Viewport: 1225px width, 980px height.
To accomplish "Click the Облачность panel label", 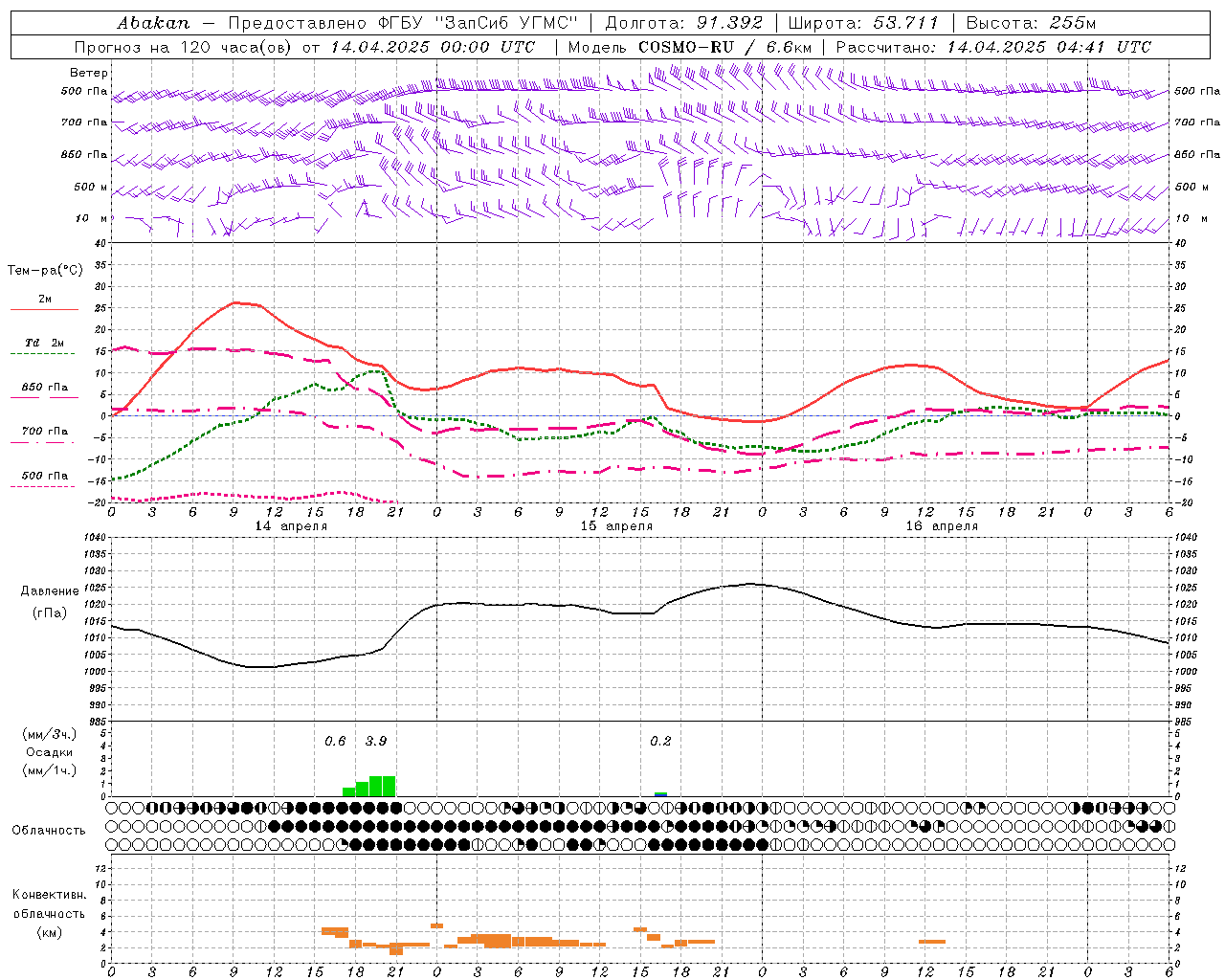I will click(x=49, y=831).
